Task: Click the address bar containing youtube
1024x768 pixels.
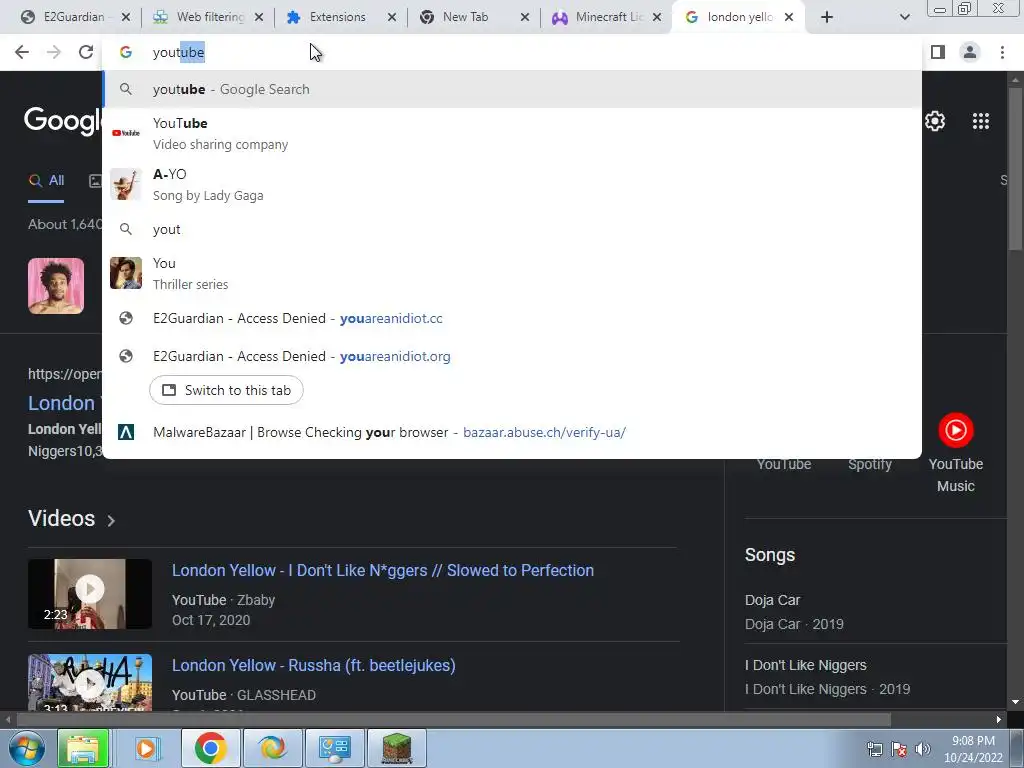Action: 513,52
